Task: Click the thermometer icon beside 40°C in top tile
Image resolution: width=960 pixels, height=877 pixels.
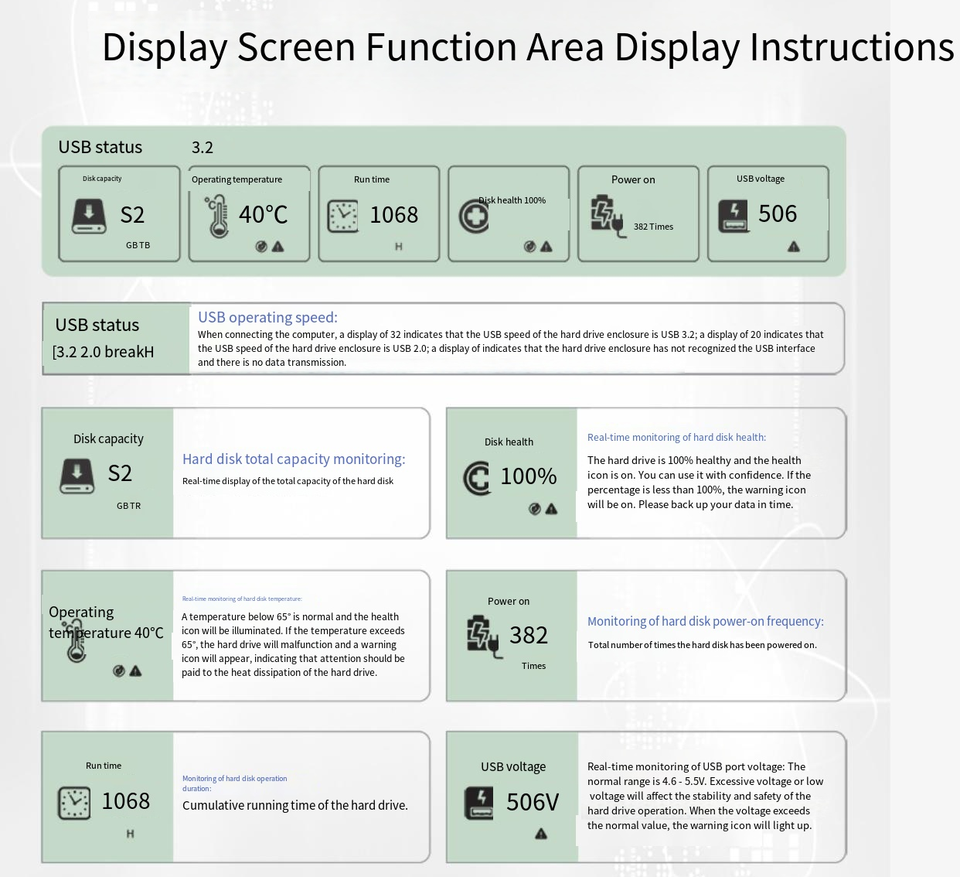Action: [217, 216]
